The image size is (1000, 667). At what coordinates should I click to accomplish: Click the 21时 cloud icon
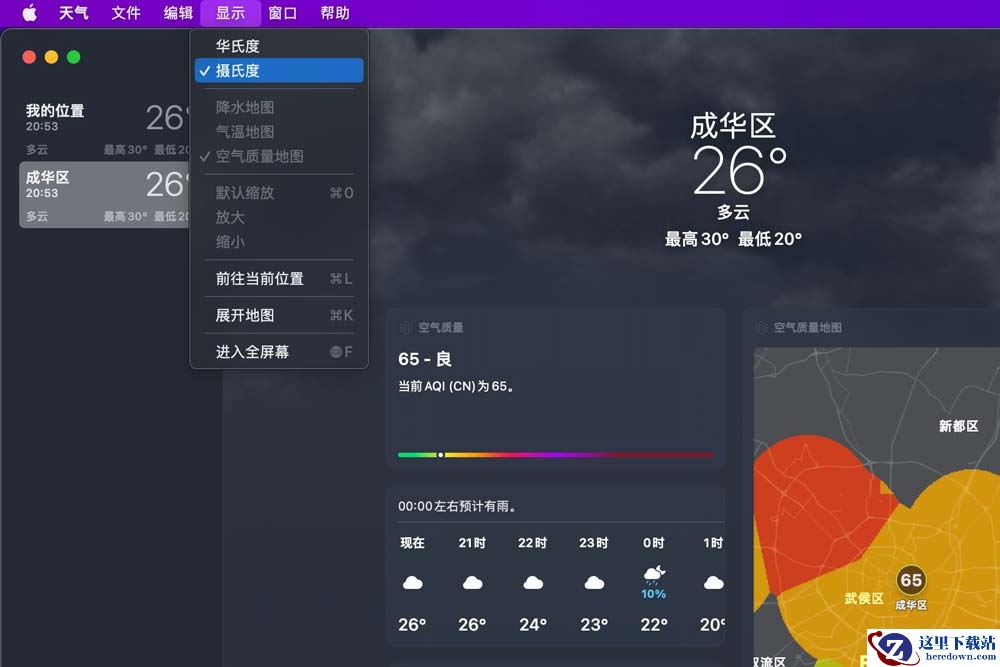click(x=473, y=582)
